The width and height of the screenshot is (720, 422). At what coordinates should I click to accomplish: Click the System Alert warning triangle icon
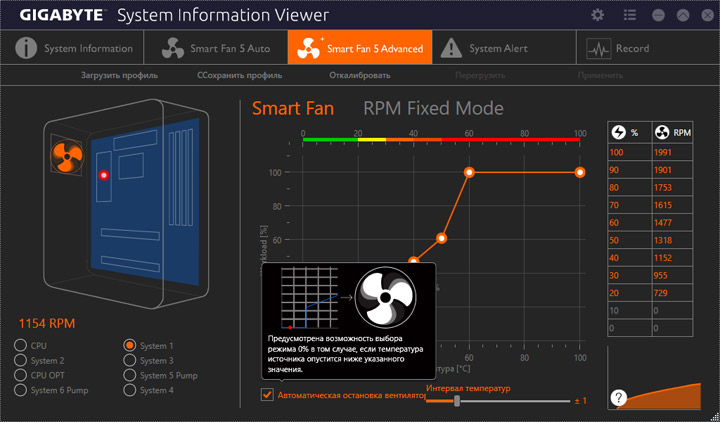pos(451,48)
